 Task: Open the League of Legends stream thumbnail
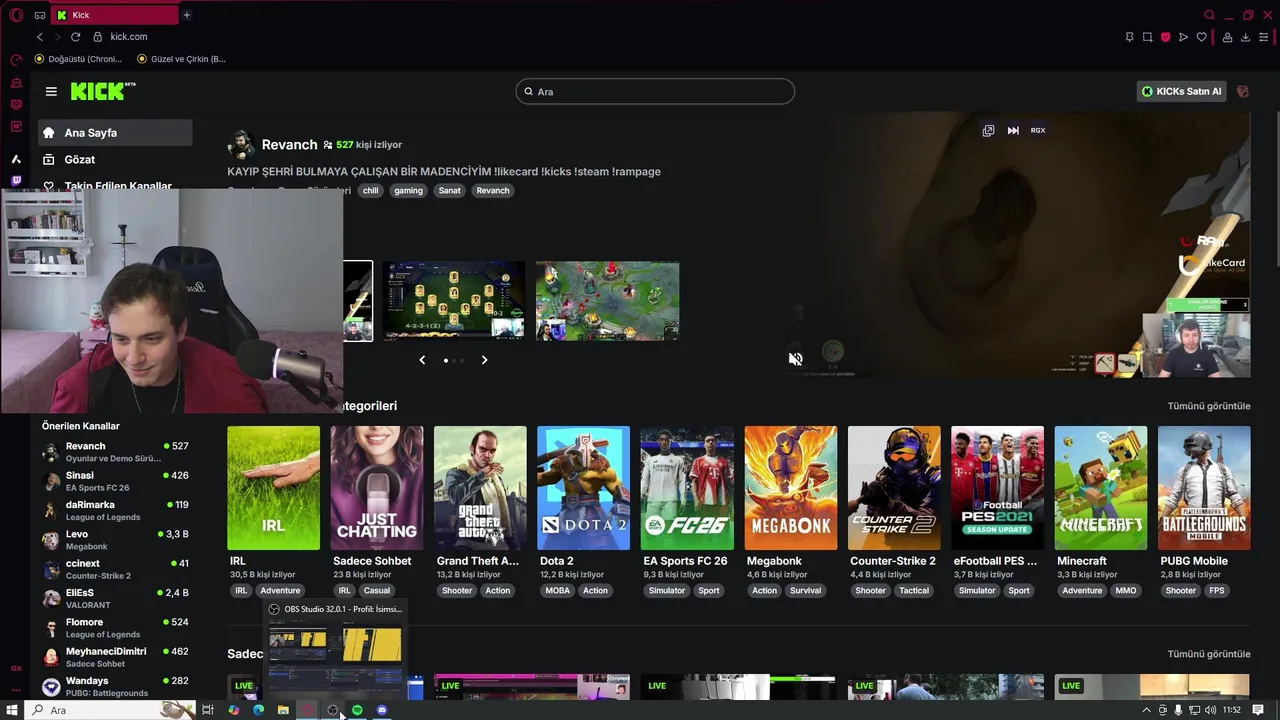(607, 301)
